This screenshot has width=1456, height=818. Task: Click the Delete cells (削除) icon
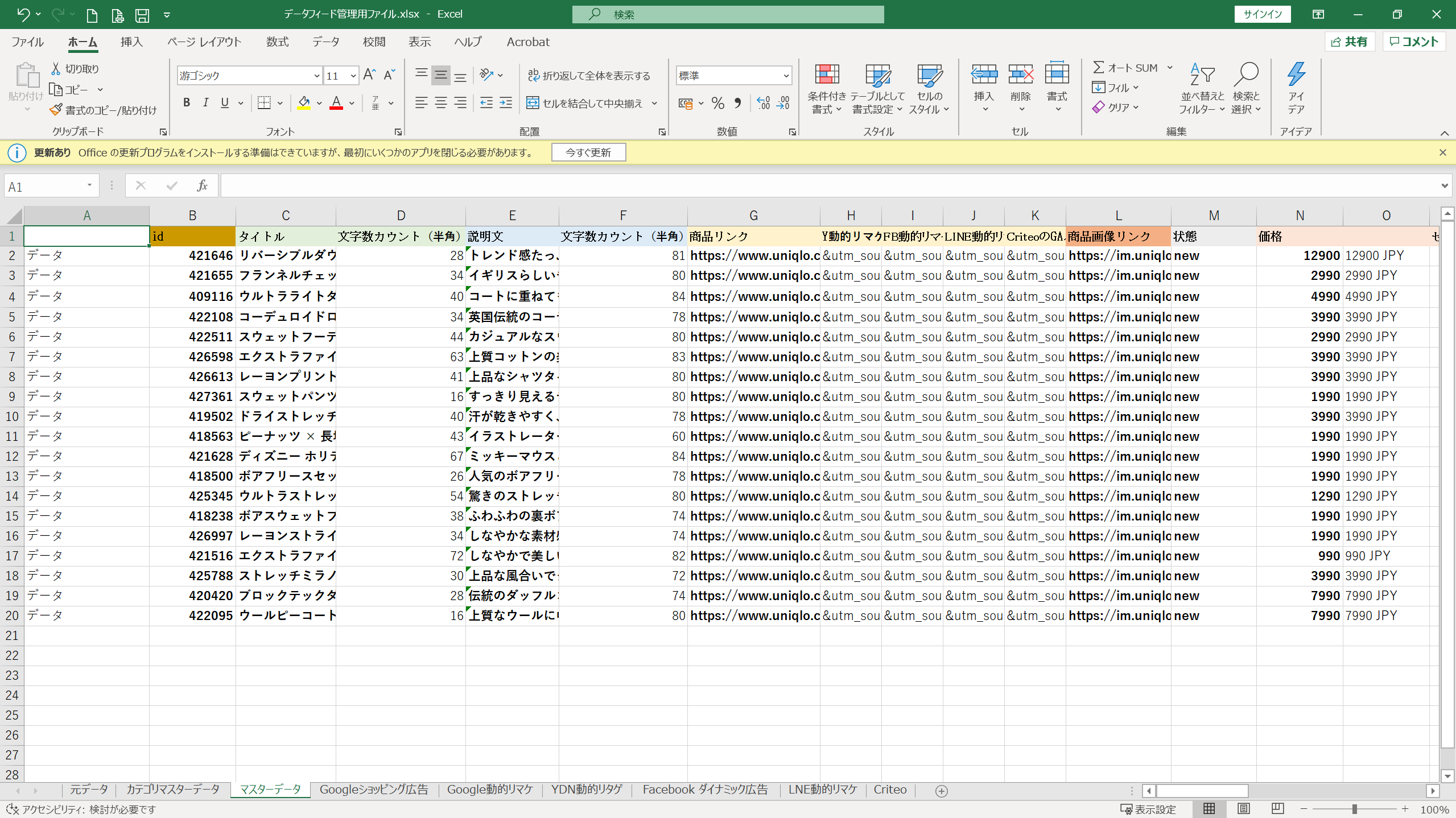click(x=1021, y=75)
